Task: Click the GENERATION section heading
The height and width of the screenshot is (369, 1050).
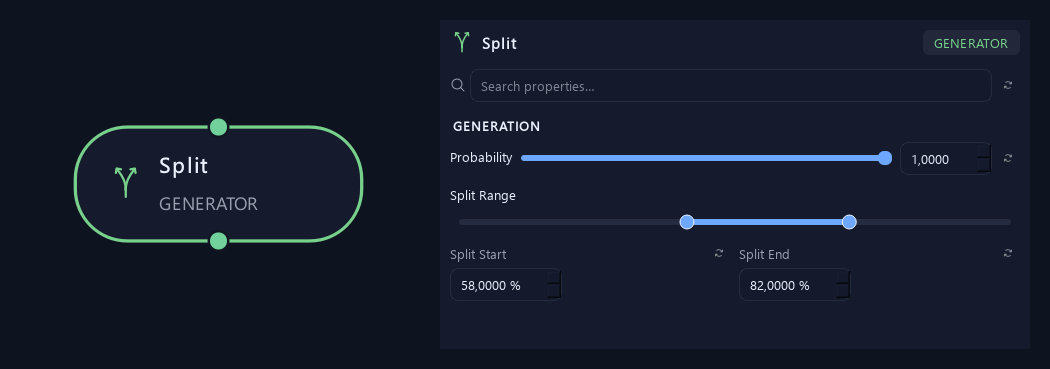Action: tap(496, 126)
